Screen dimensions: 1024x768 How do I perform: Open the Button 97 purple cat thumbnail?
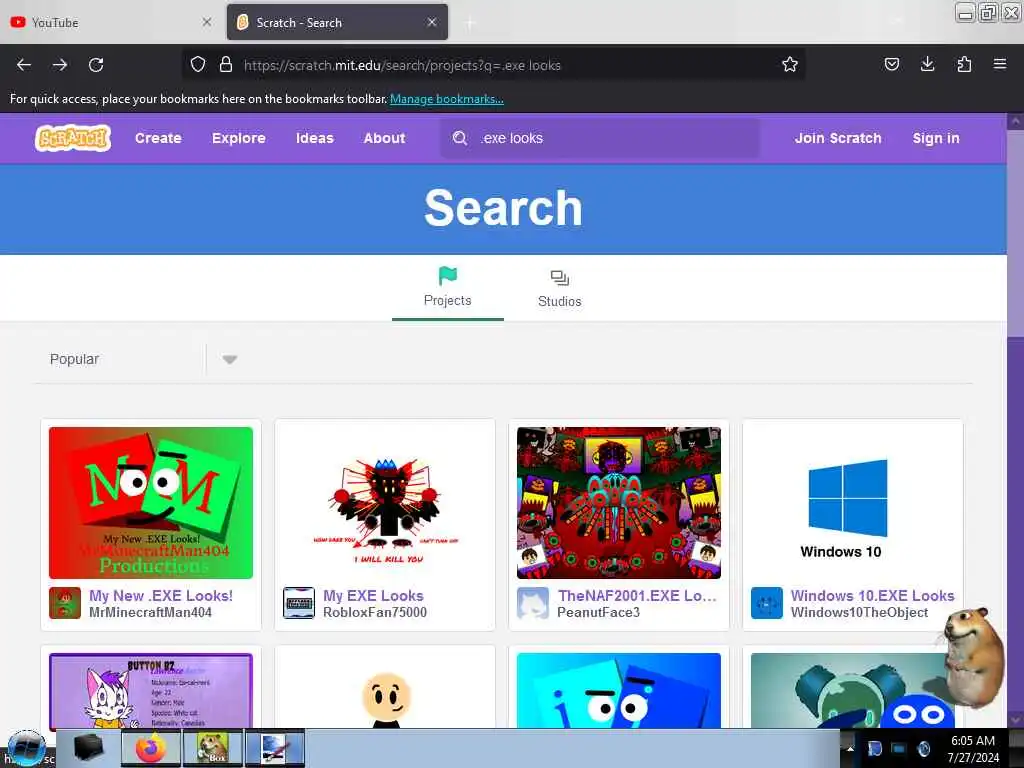click(151, 691)
